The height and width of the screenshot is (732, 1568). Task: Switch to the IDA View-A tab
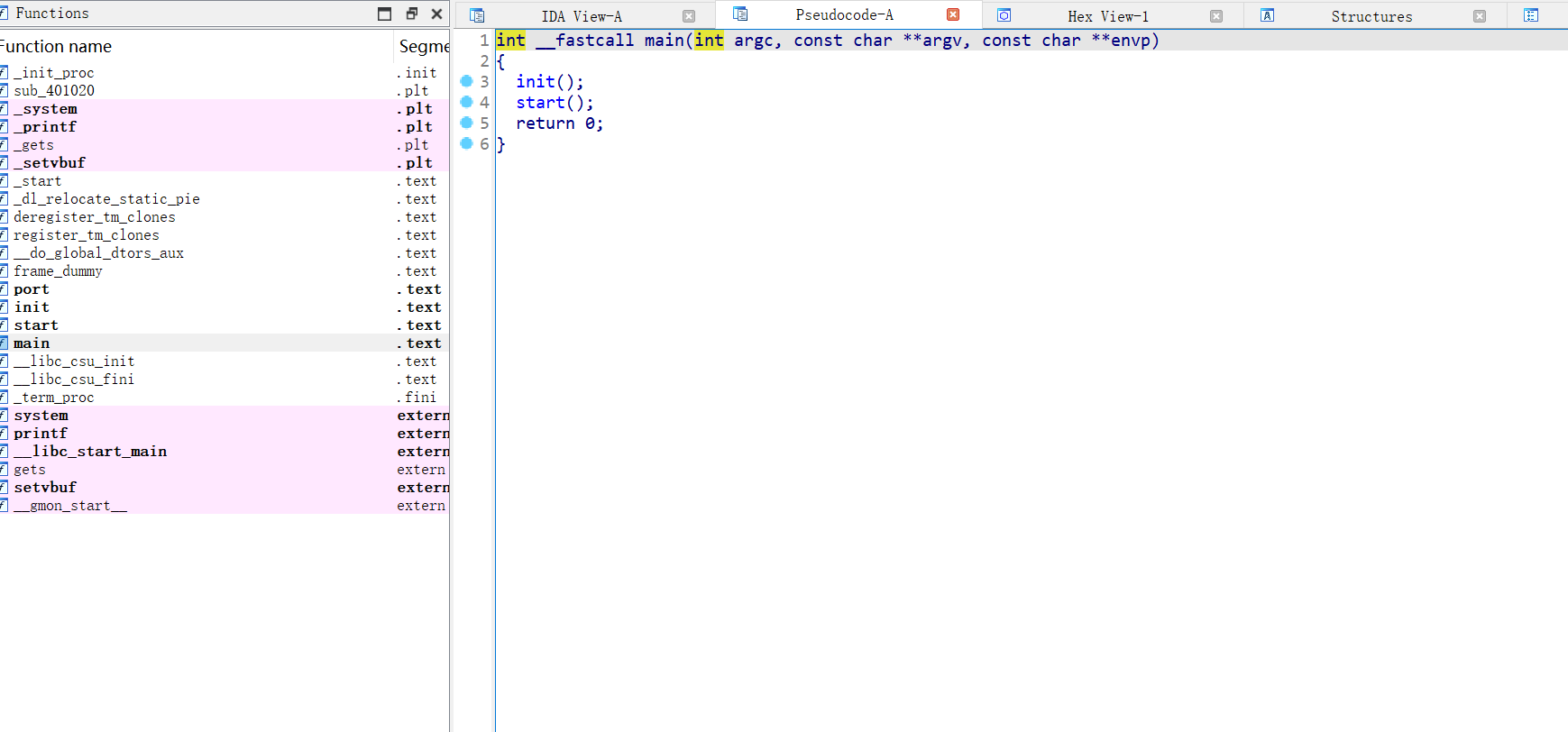[582, 16]
